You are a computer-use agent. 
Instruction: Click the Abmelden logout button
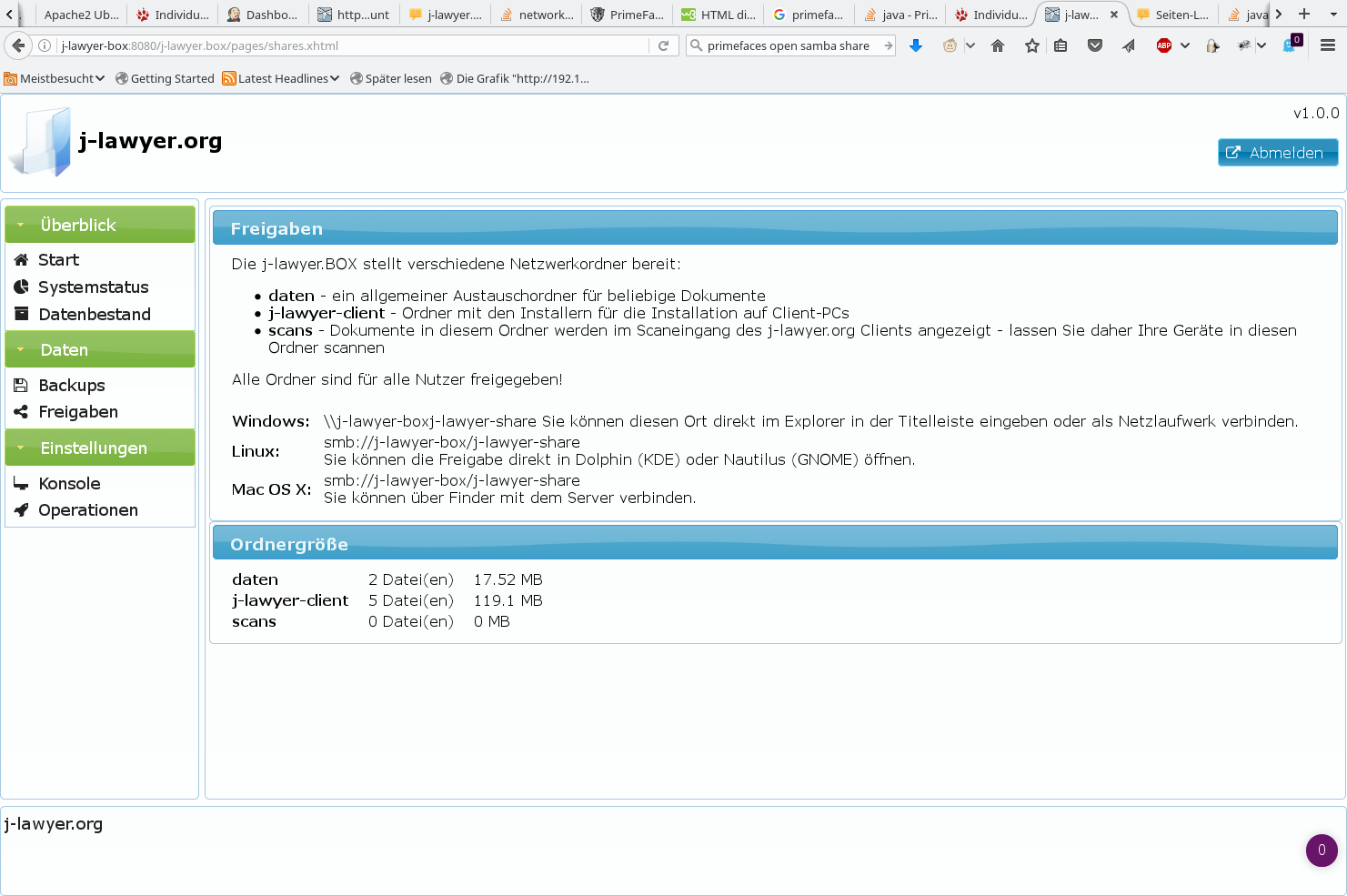coord(1278,153)
